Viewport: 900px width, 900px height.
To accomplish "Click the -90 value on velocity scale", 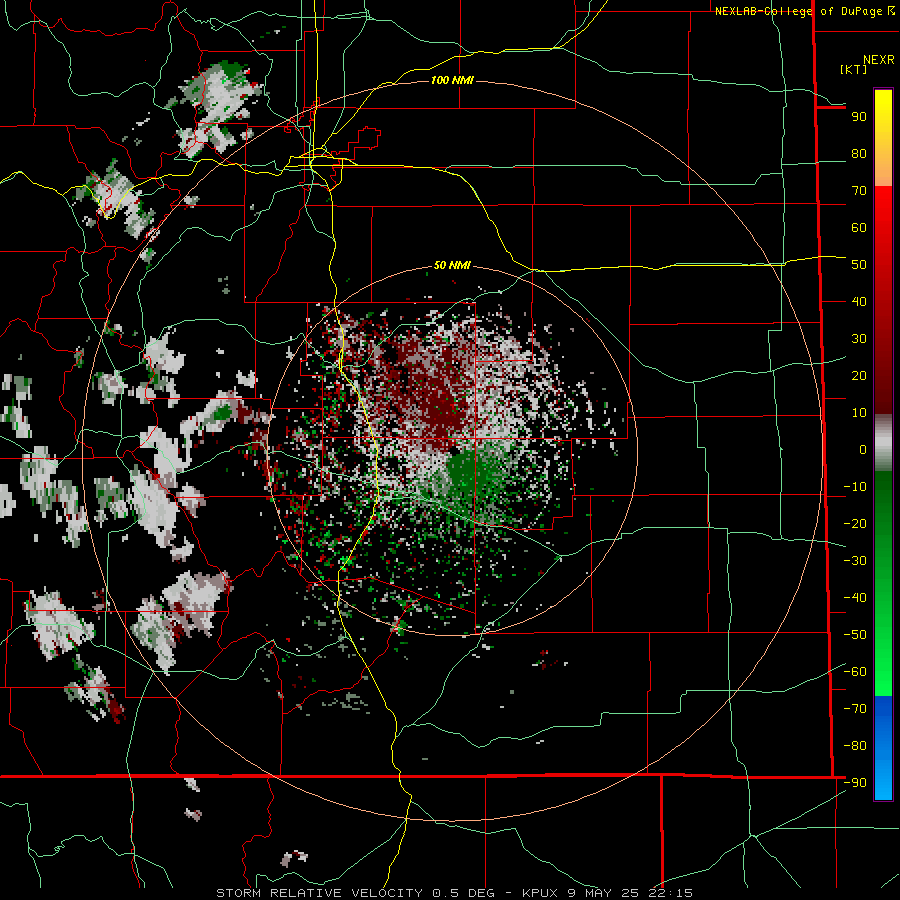I will point(855,783).
